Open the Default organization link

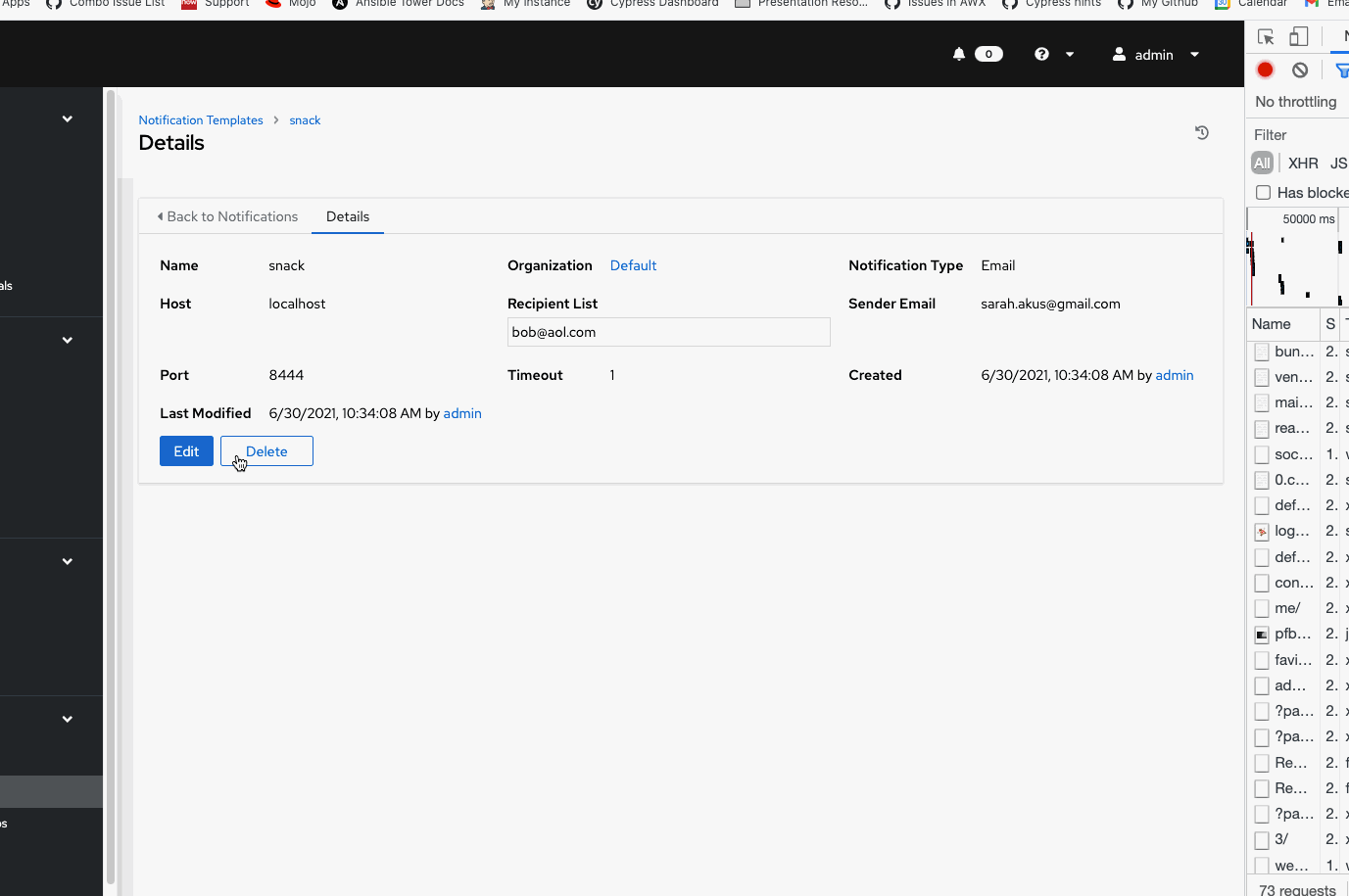pyautogui.click(x=633, y=265)
